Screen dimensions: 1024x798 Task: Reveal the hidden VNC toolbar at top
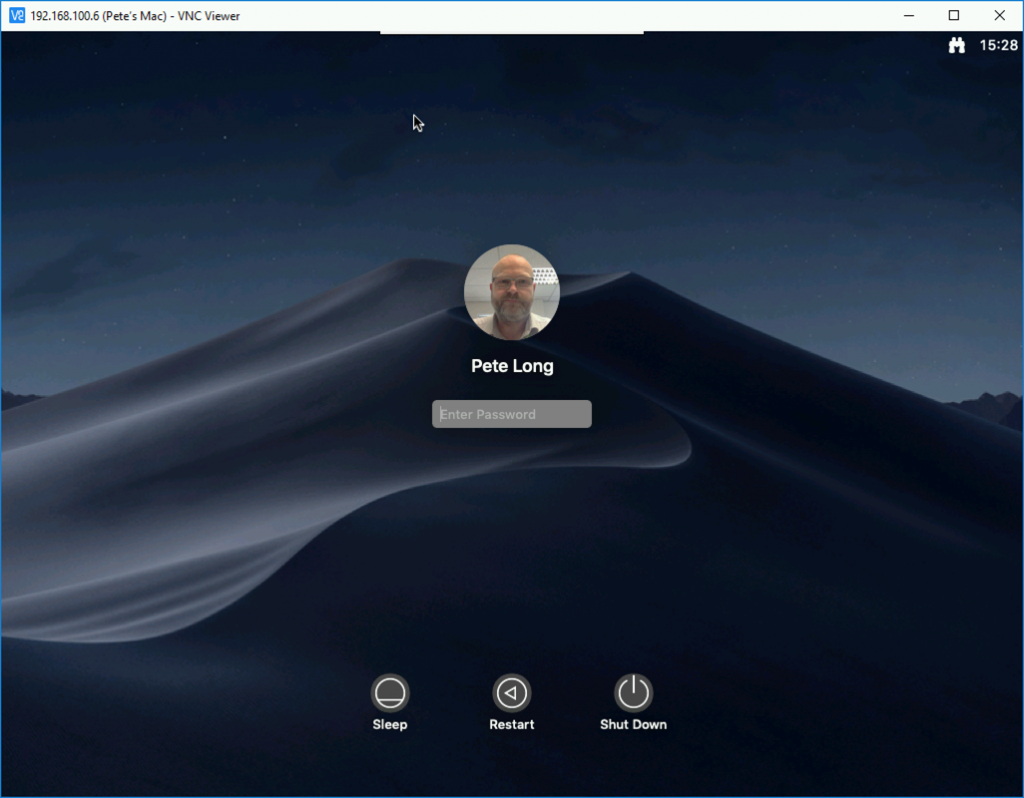click(x=512, y=33)
